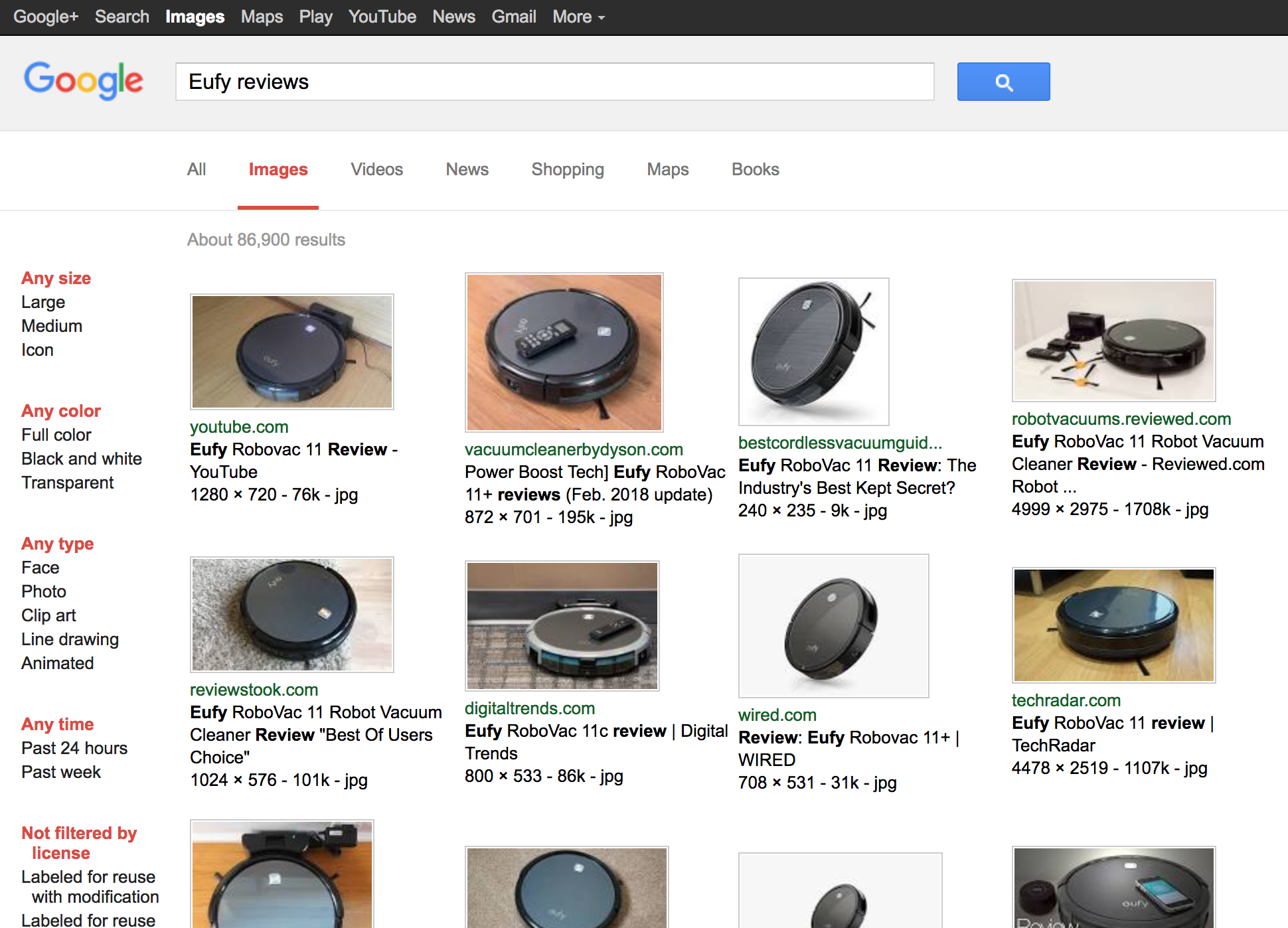Open the wired.com image thumbnail
The image size is (1288, 928).
click(x=834, y=626)
